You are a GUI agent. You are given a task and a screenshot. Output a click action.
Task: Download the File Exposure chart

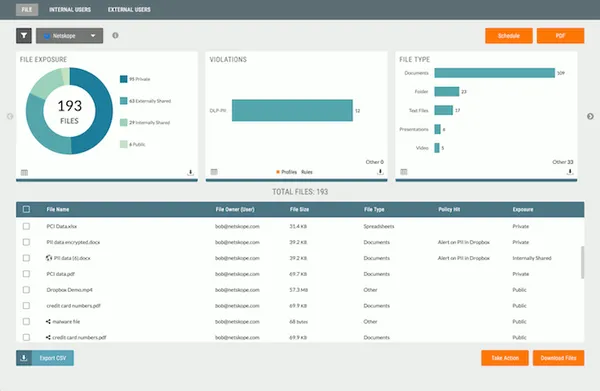pos(190,173)
